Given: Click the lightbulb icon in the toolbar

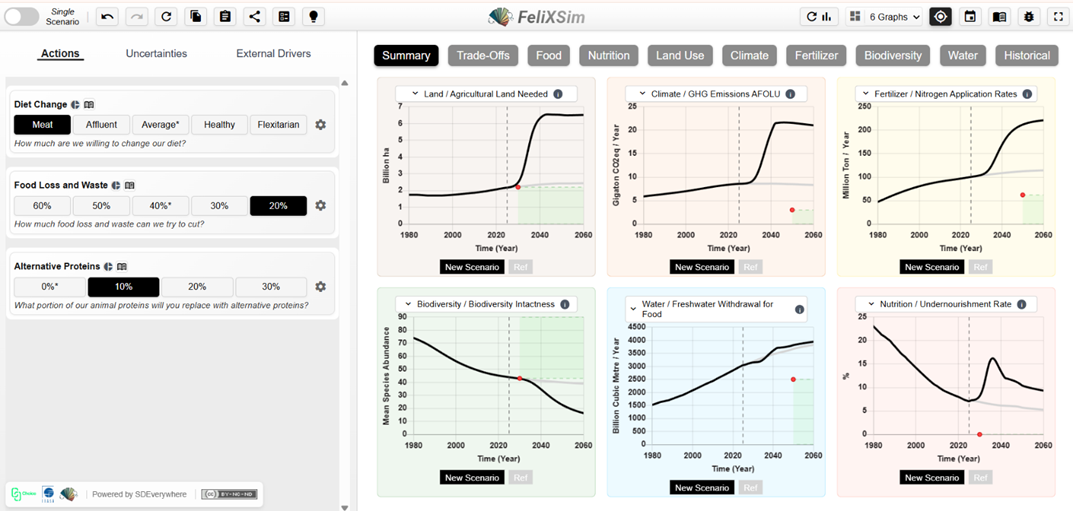Looking at the screenshot, I should pyautogui.click(x=314, y=17).
